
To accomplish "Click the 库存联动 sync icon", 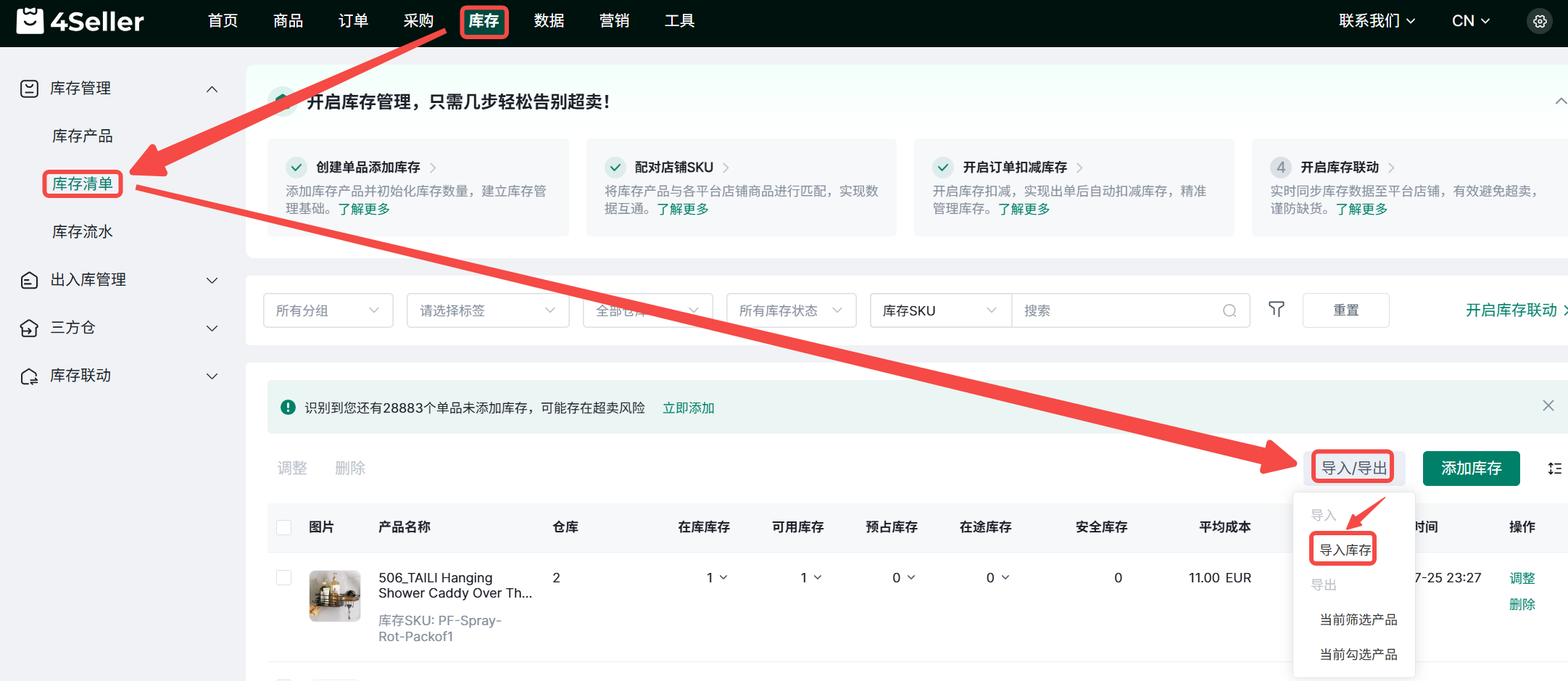I will click(x=29, y=376).
